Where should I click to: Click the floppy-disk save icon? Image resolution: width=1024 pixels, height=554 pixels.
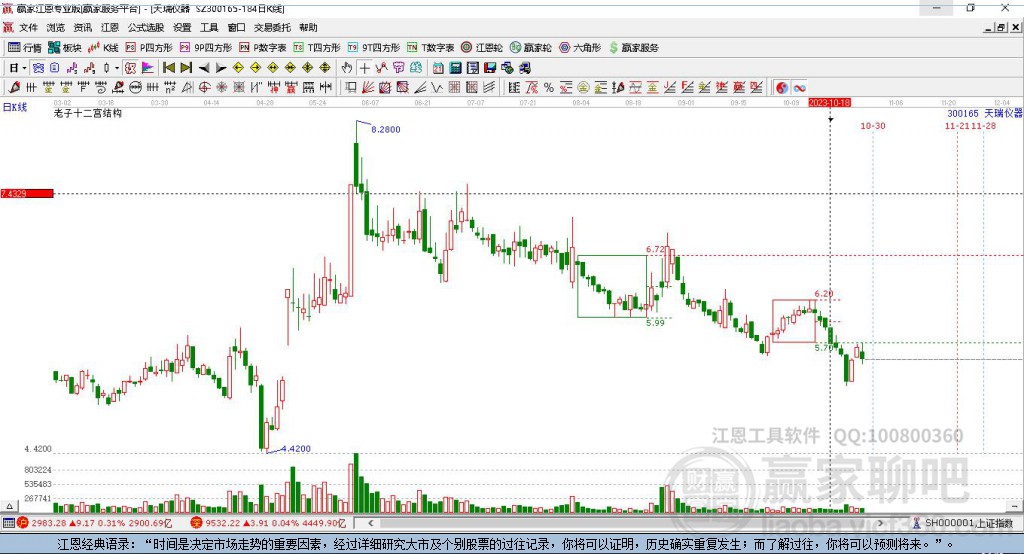[x=490, y=68]
